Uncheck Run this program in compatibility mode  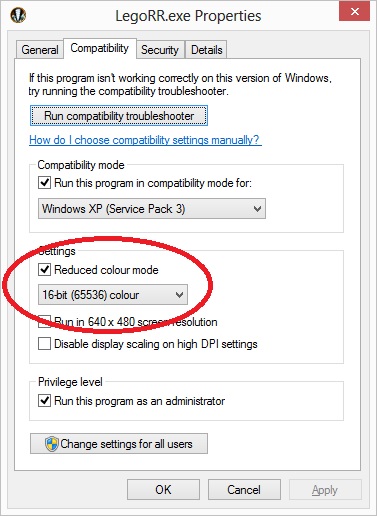[x=44, y=183]
